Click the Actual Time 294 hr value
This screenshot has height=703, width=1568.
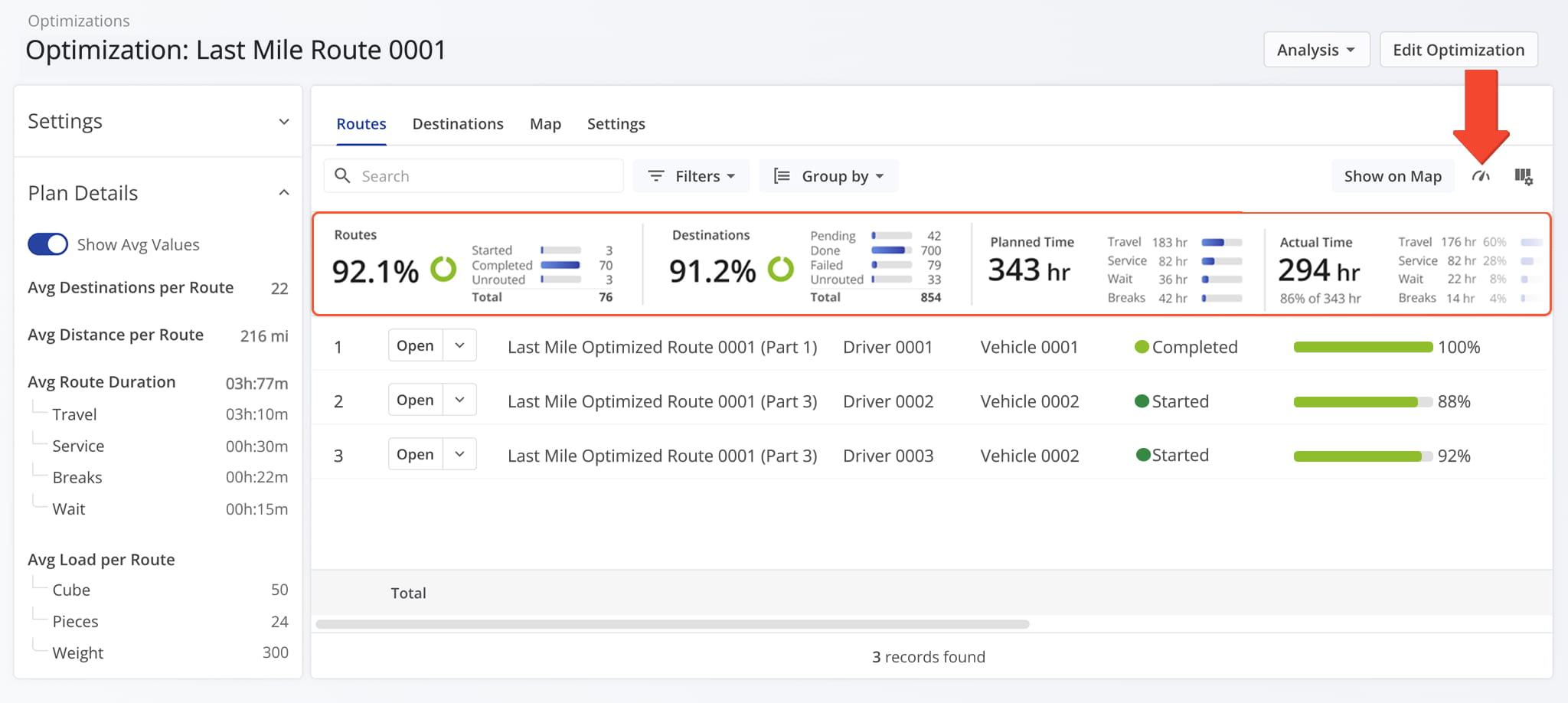point(1319,270)
